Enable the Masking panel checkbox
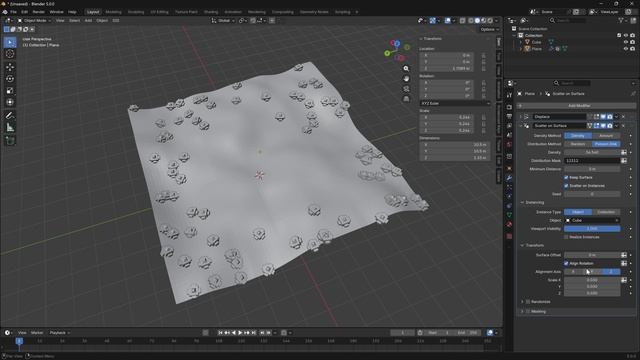The width and height of the screenshot is (640, 360). pos(528,311)
